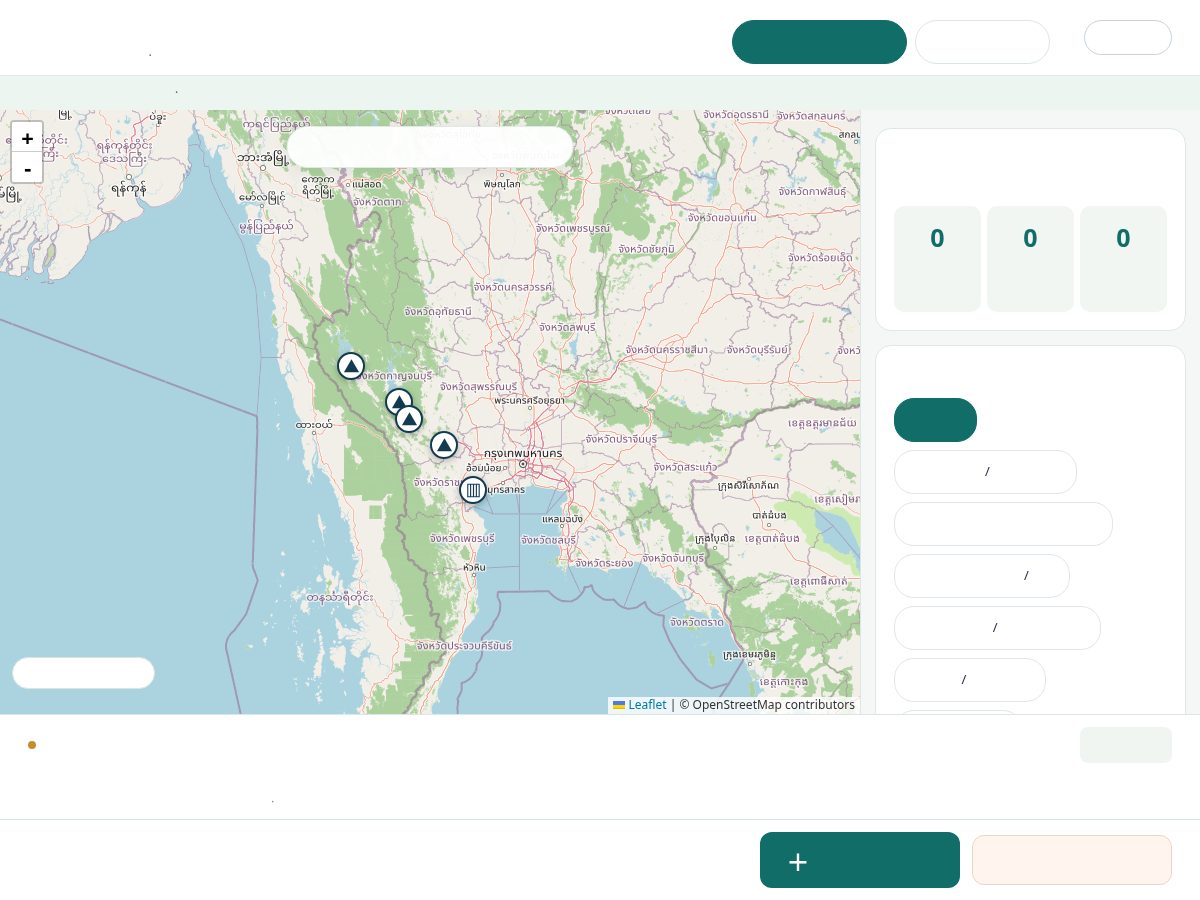Click the dark green filled button in the header
The width and height of the screenshot is (1200, 900).
[819, 42]
